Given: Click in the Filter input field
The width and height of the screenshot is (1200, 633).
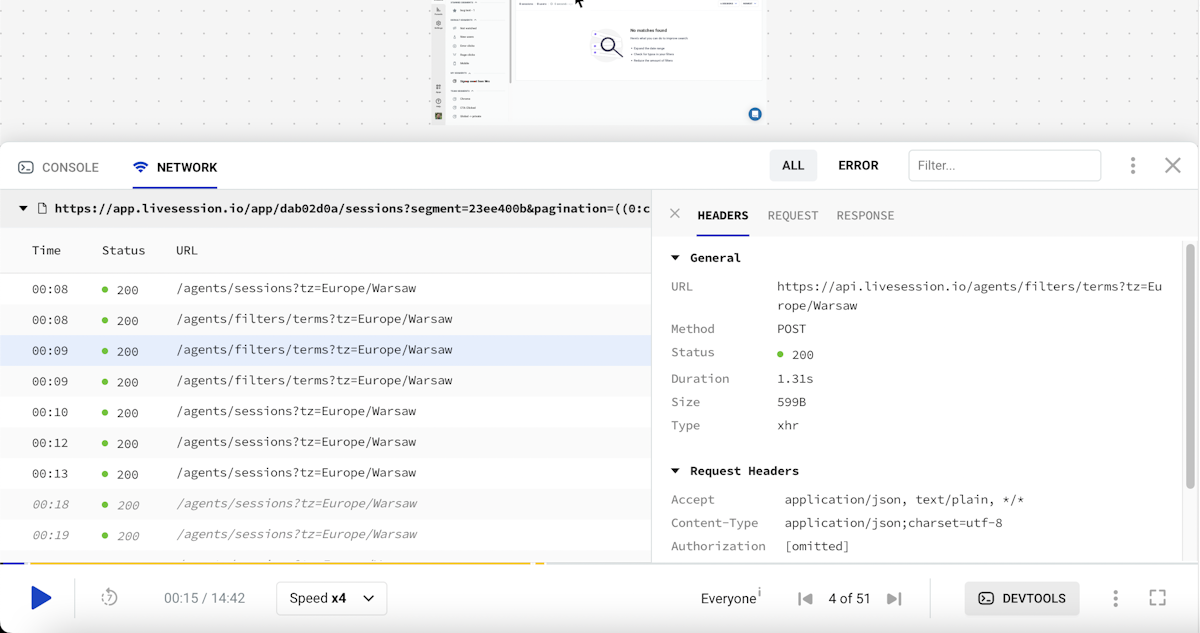Looking at the screenshot, I should pyautogui.click(x=1004, y=166).
